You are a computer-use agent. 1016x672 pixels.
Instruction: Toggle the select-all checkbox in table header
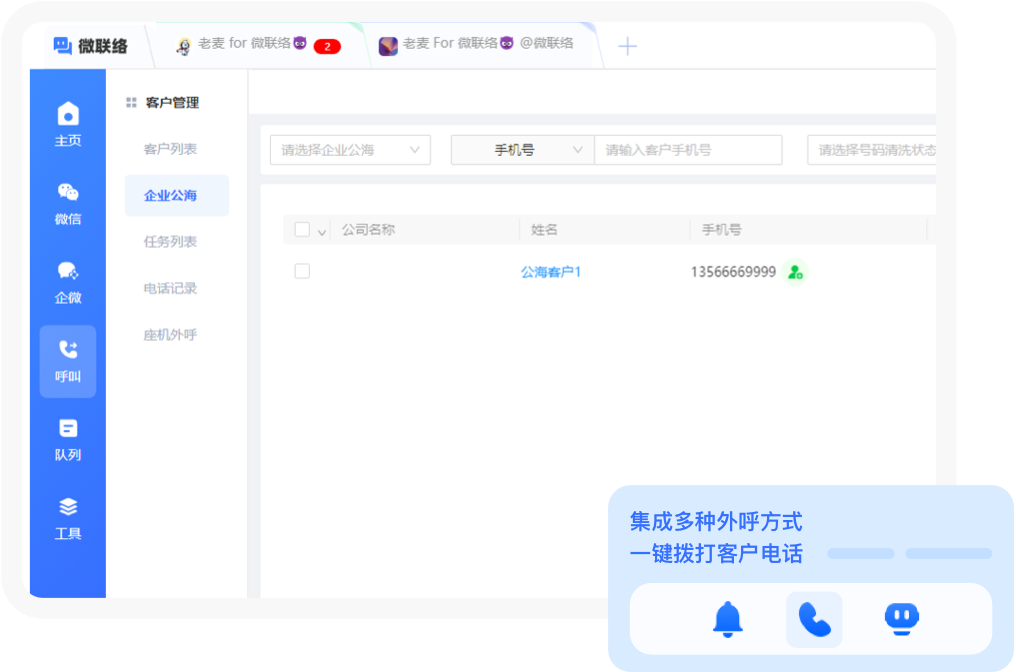click(x=302, y=230)
